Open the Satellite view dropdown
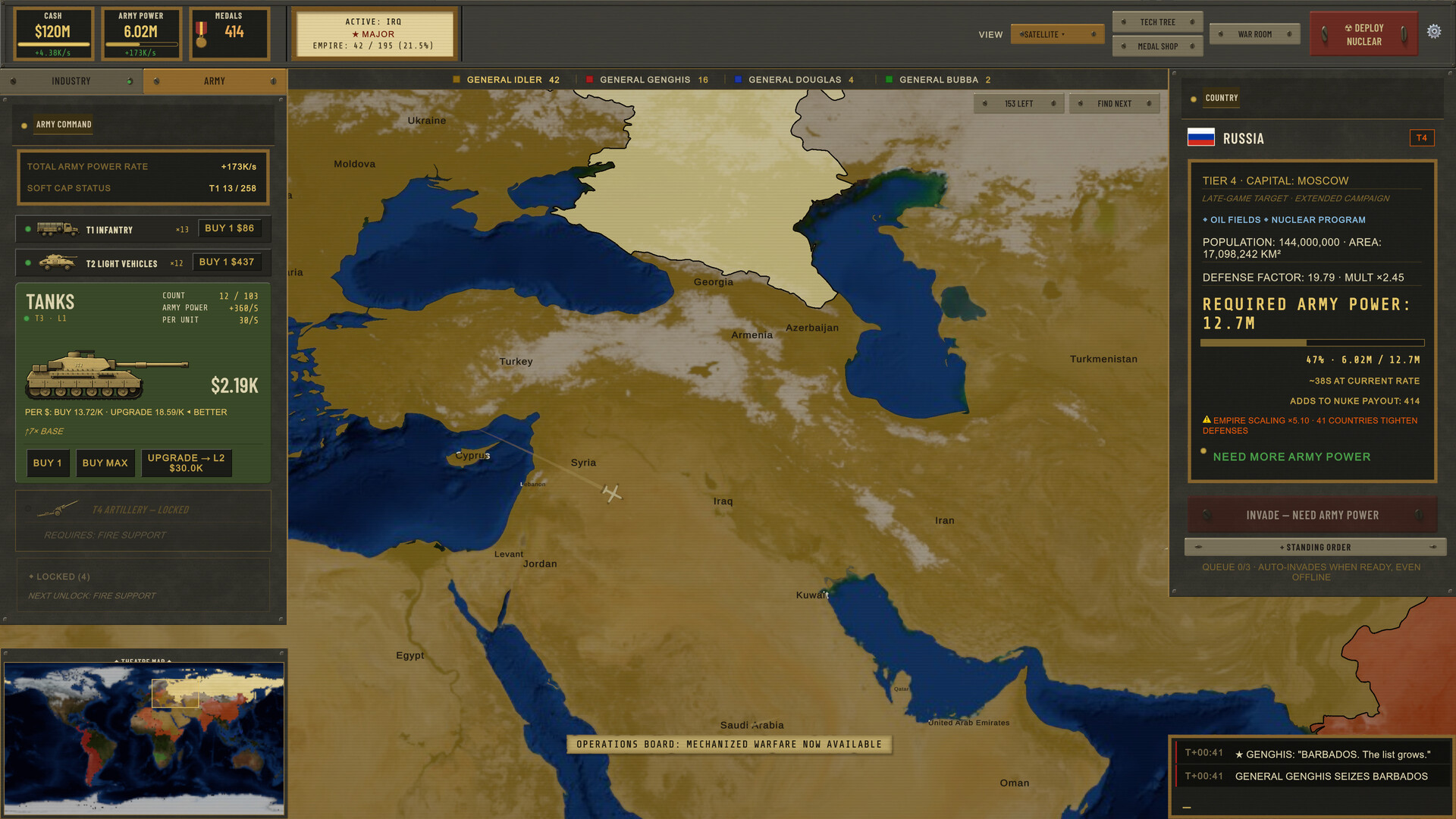The height and width of the screenshot is (819, 1456). pyautogui.click(x=1057, y=34)
